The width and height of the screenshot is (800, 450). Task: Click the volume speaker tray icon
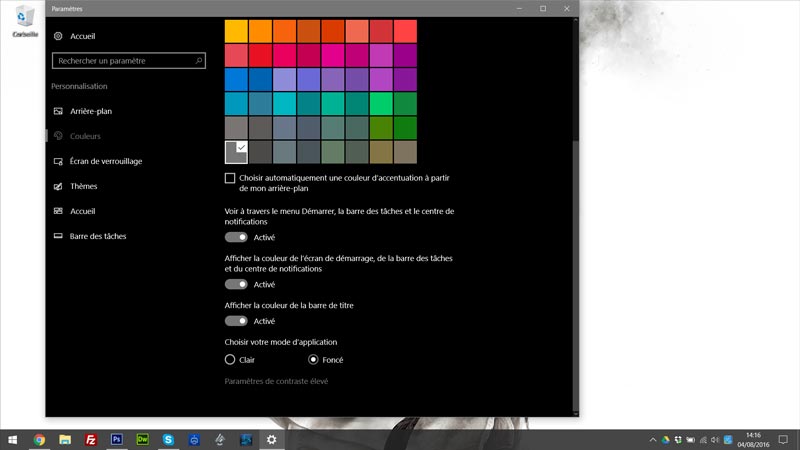(x=715, y=440)
